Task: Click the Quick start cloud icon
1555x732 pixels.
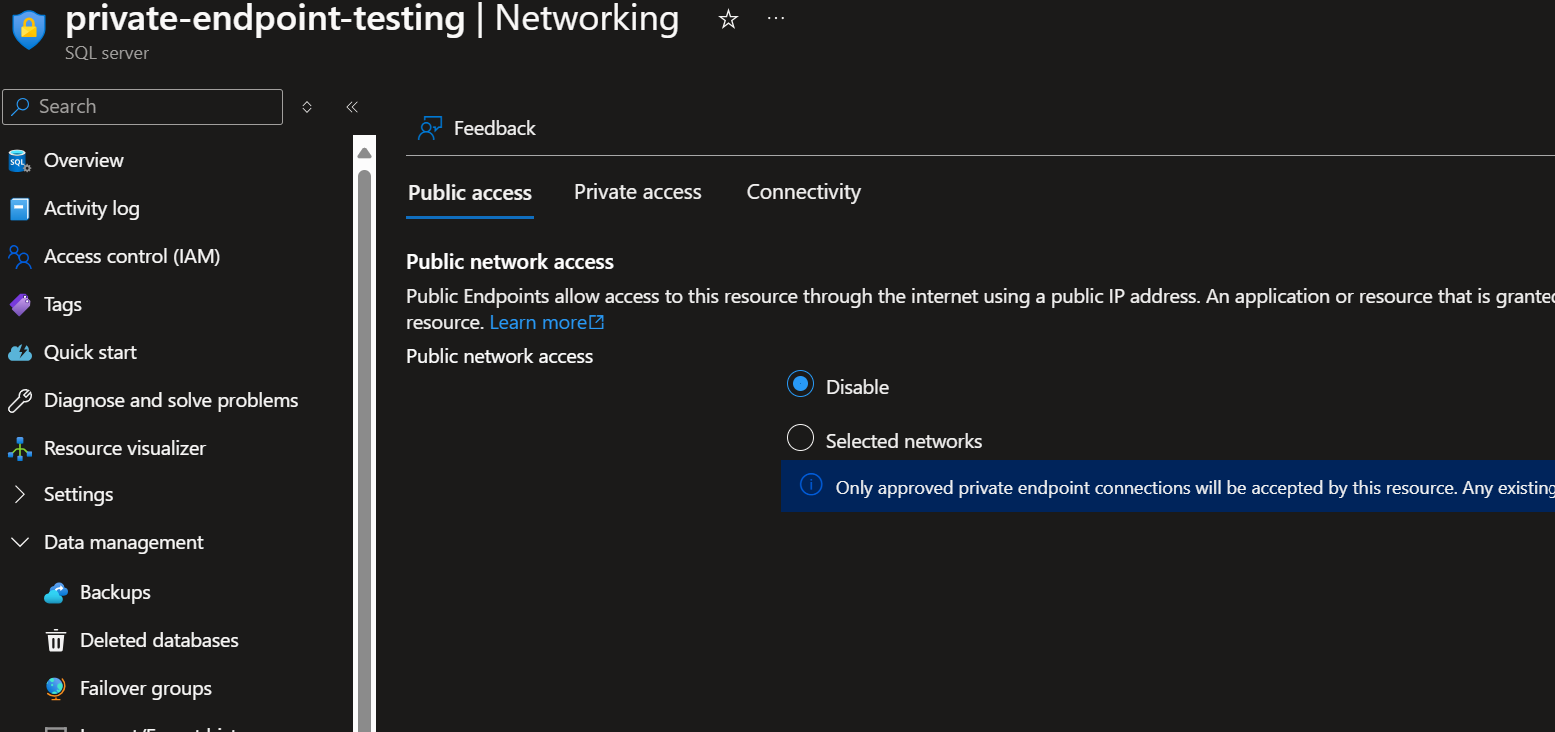Action: click(x=19, y=353)
